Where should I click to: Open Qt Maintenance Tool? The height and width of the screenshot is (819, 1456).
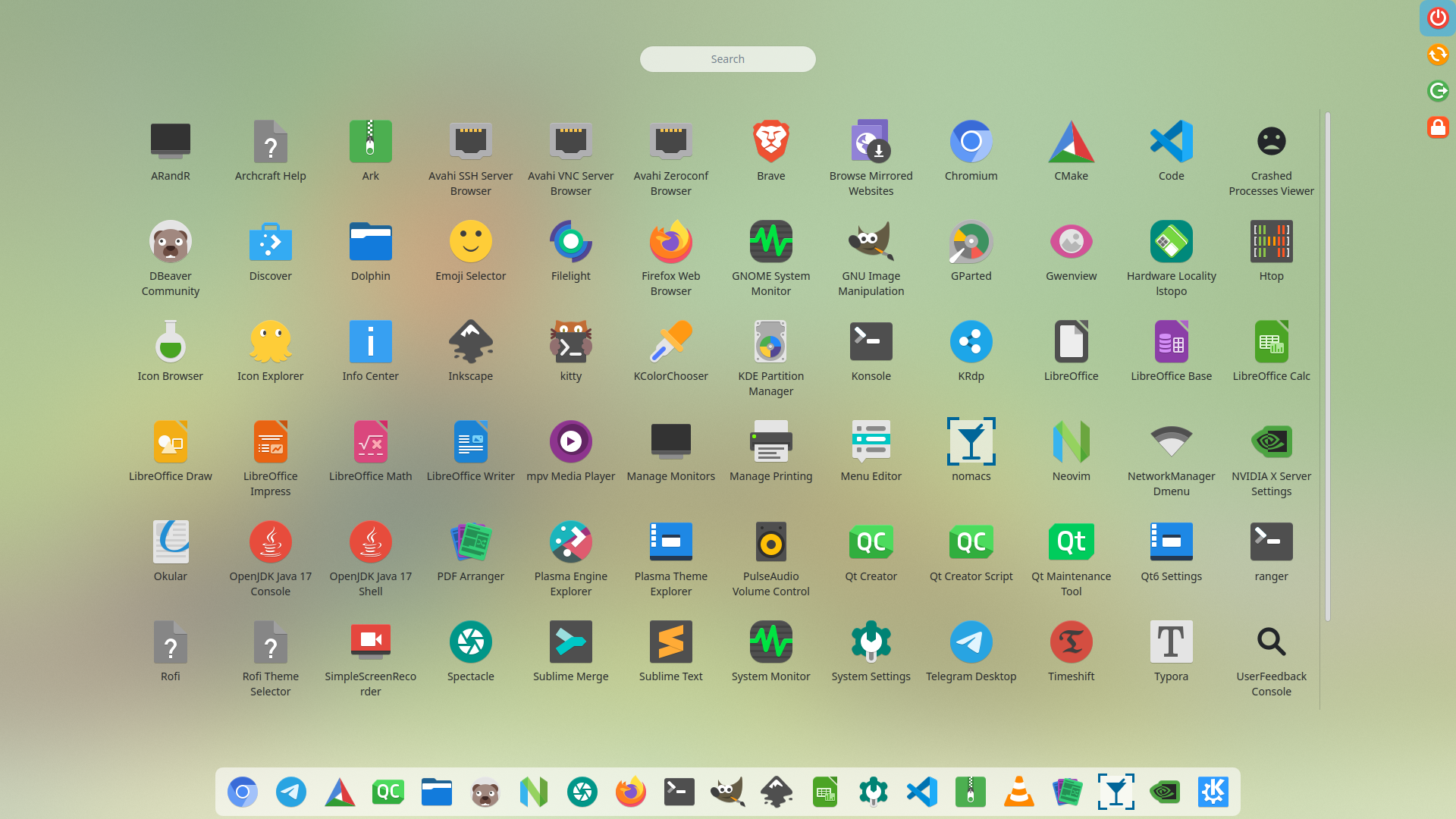point(1071,558)
